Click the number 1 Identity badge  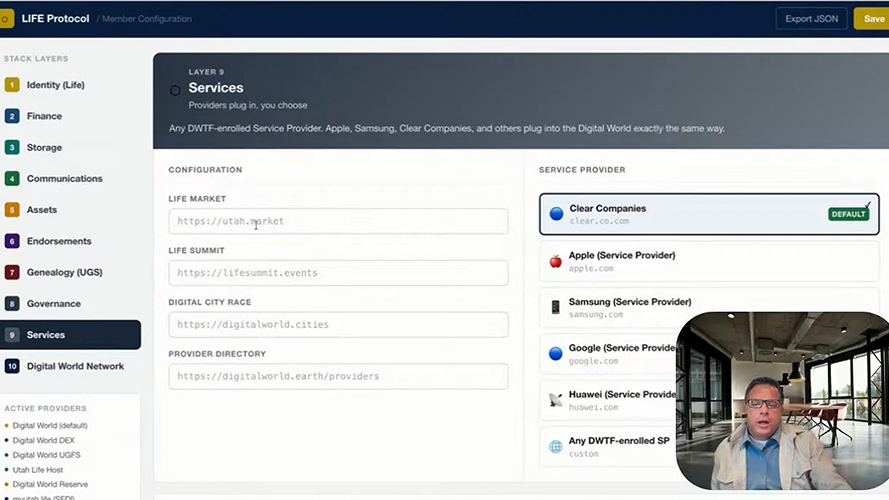pos(12,85)
